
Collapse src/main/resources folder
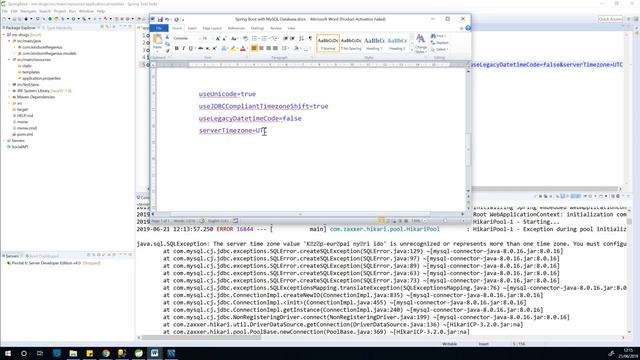point(9,60)
